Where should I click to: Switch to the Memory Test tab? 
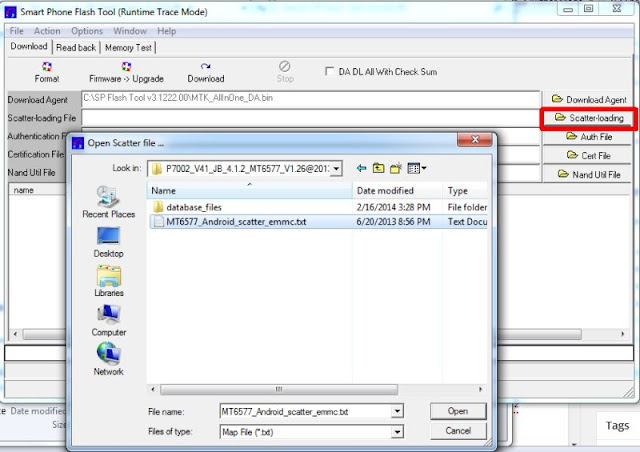click(128, 48)
